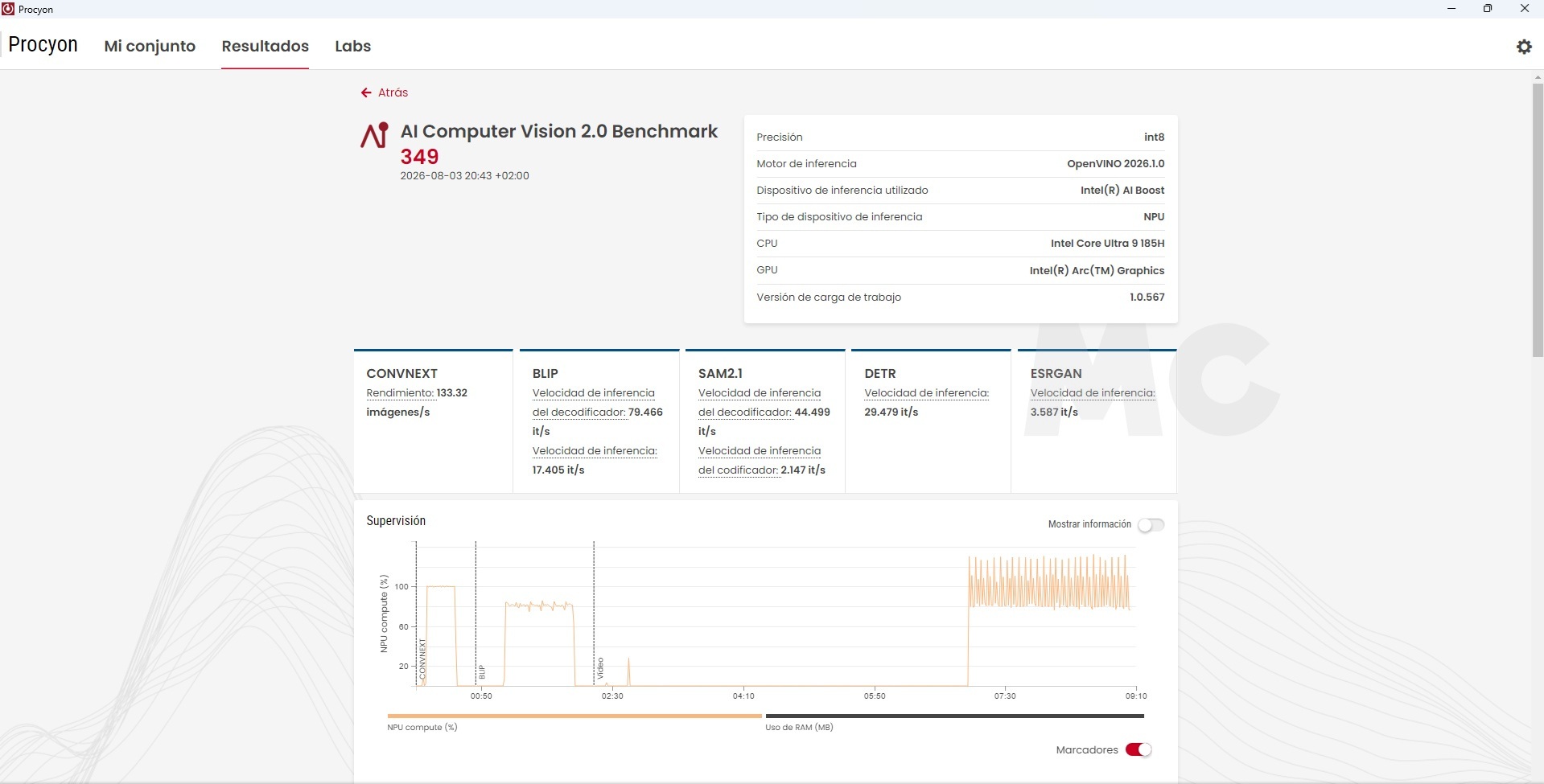Click the AI benchmark logo icon
The height and width of the screenshot is (784, 1544).
[x=374, y=135]
